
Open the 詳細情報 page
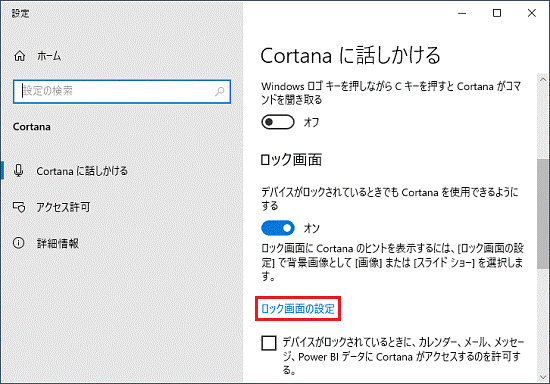click(58, 243)
